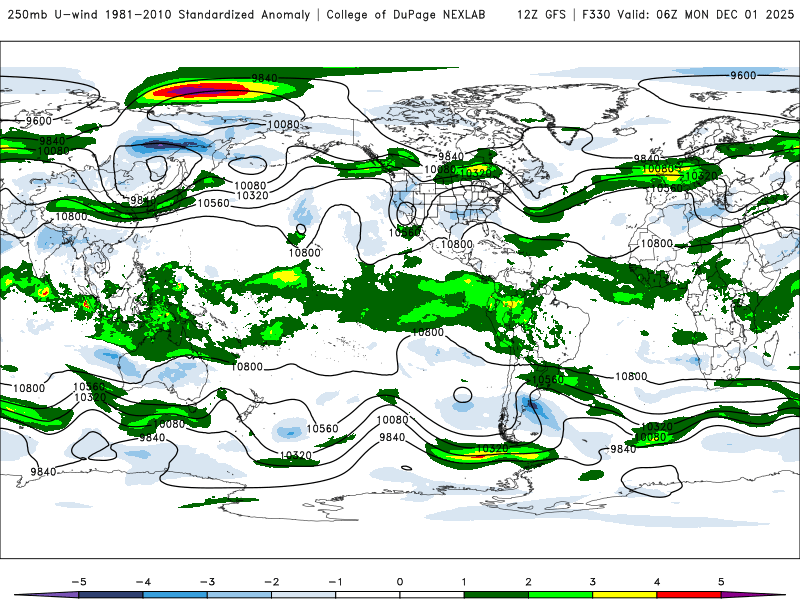Click the light blue -3 to -2 colorbar segment
Screen dimensions: 800x600
[x=239, y=595]
